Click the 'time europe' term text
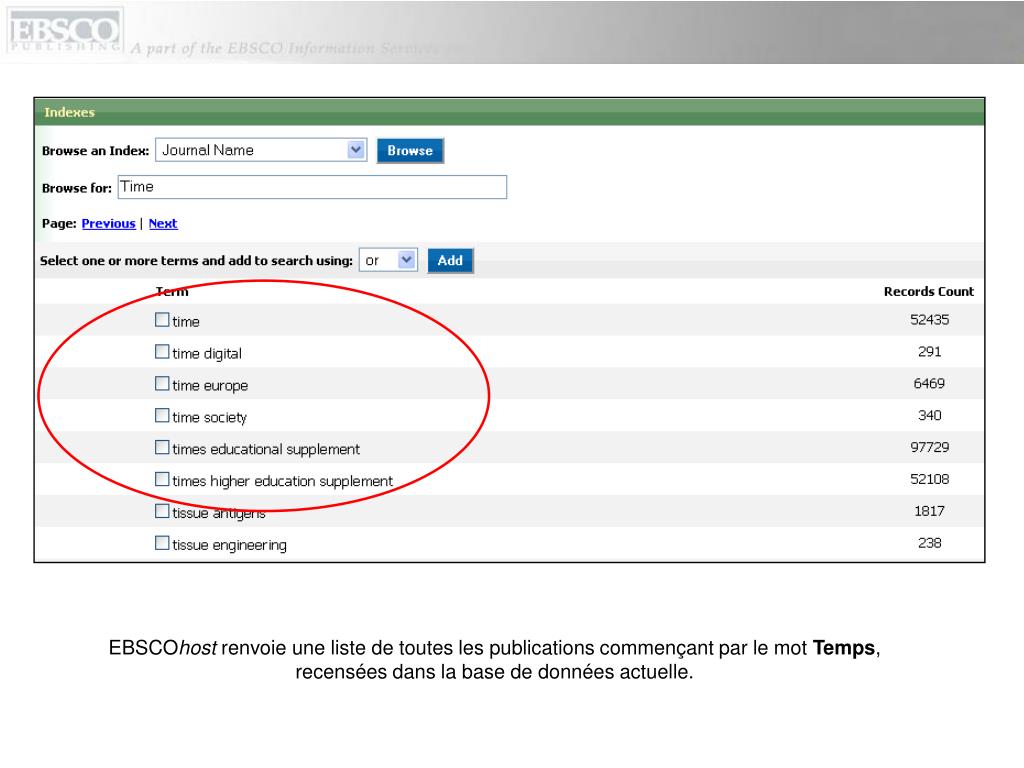Viewport: 1024px width, 768px height. point(210,385)
